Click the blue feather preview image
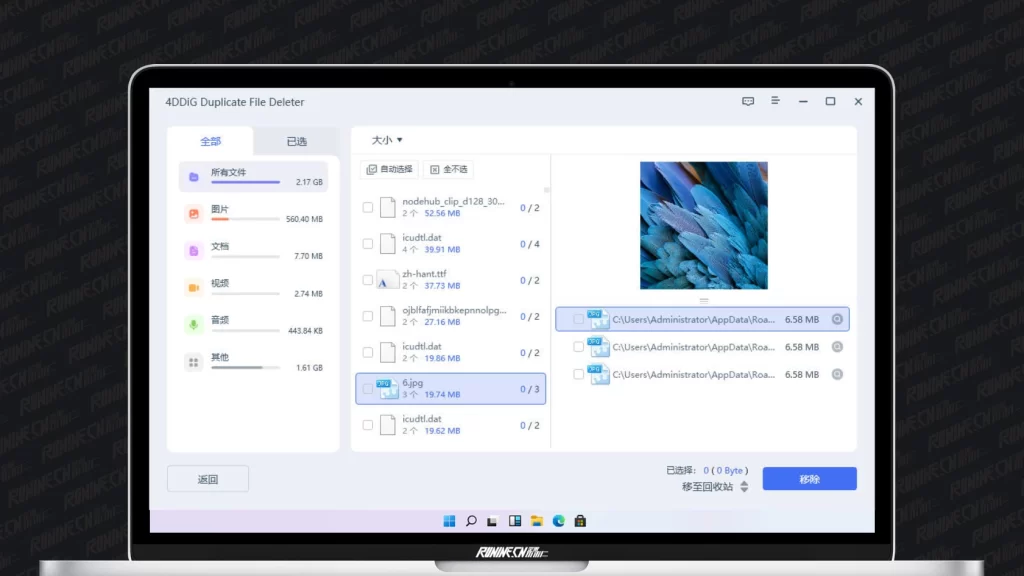This screenshot has height=576, width=1024. [703, 226]
